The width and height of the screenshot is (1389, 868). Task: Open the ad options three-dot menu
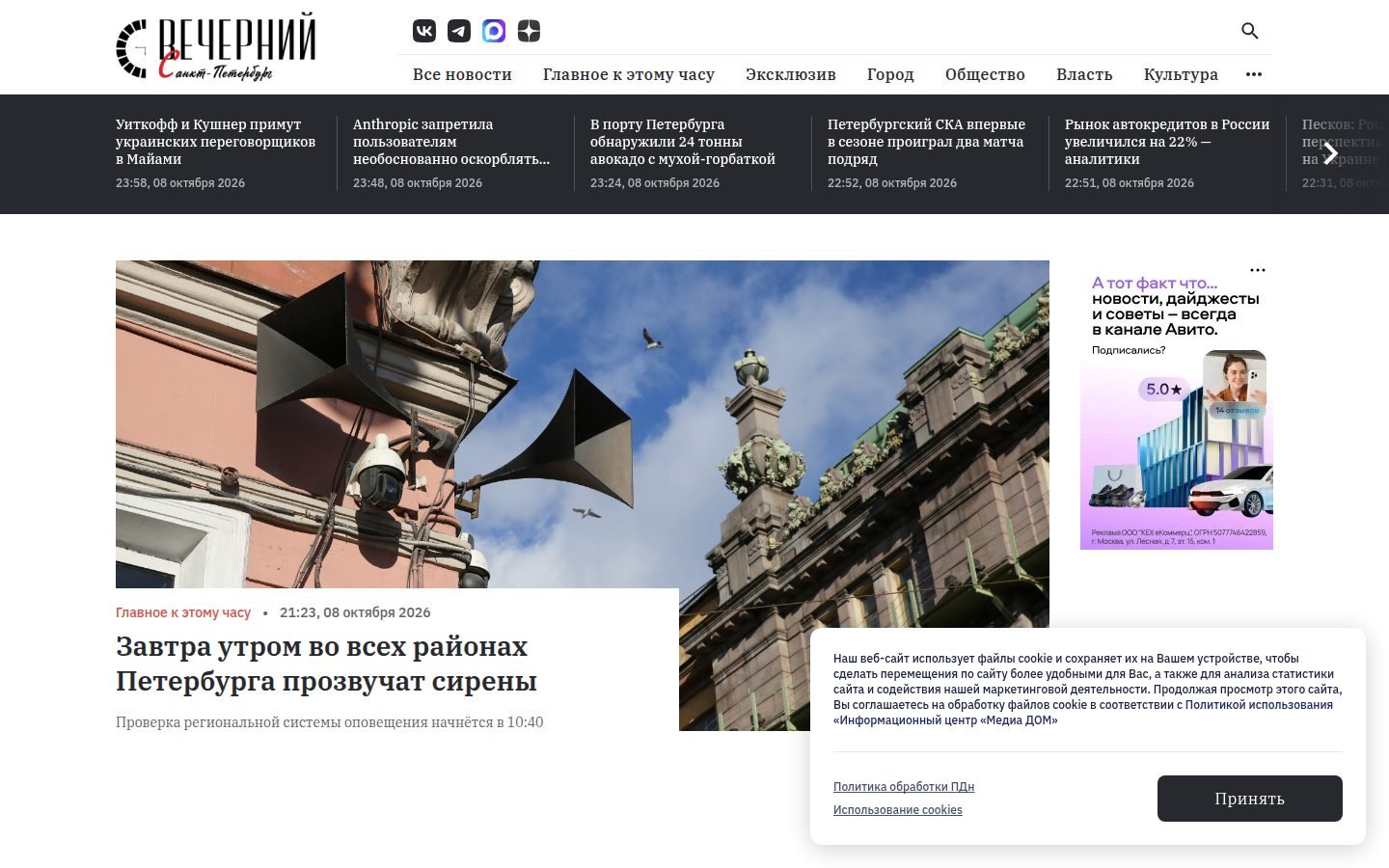pyautogui.click(x=1257, y=270)
